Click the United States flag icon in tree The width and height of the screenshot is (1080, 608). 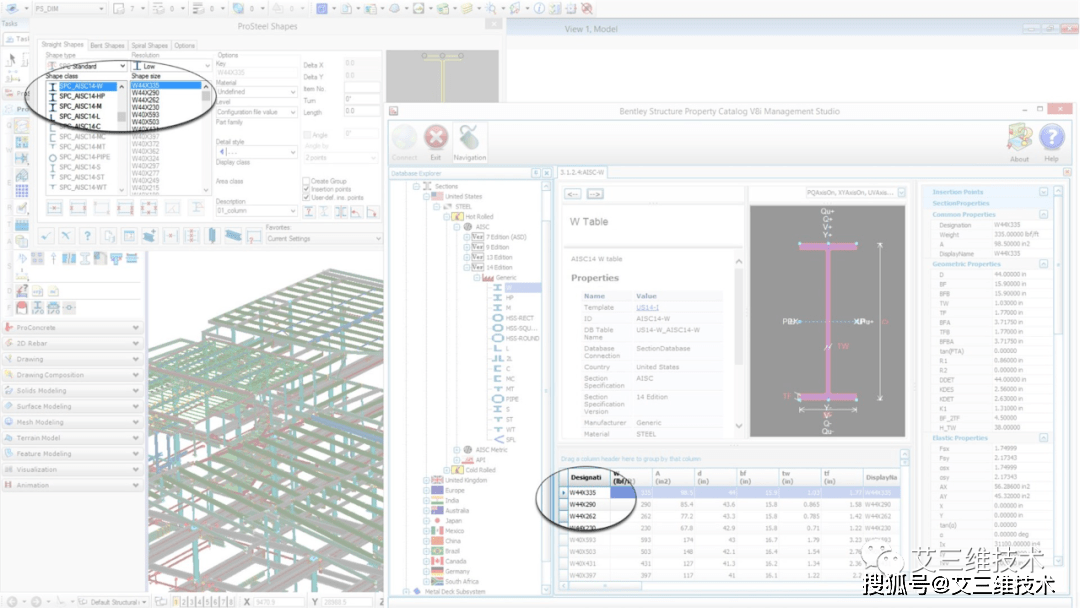click(x=437, y=196)
